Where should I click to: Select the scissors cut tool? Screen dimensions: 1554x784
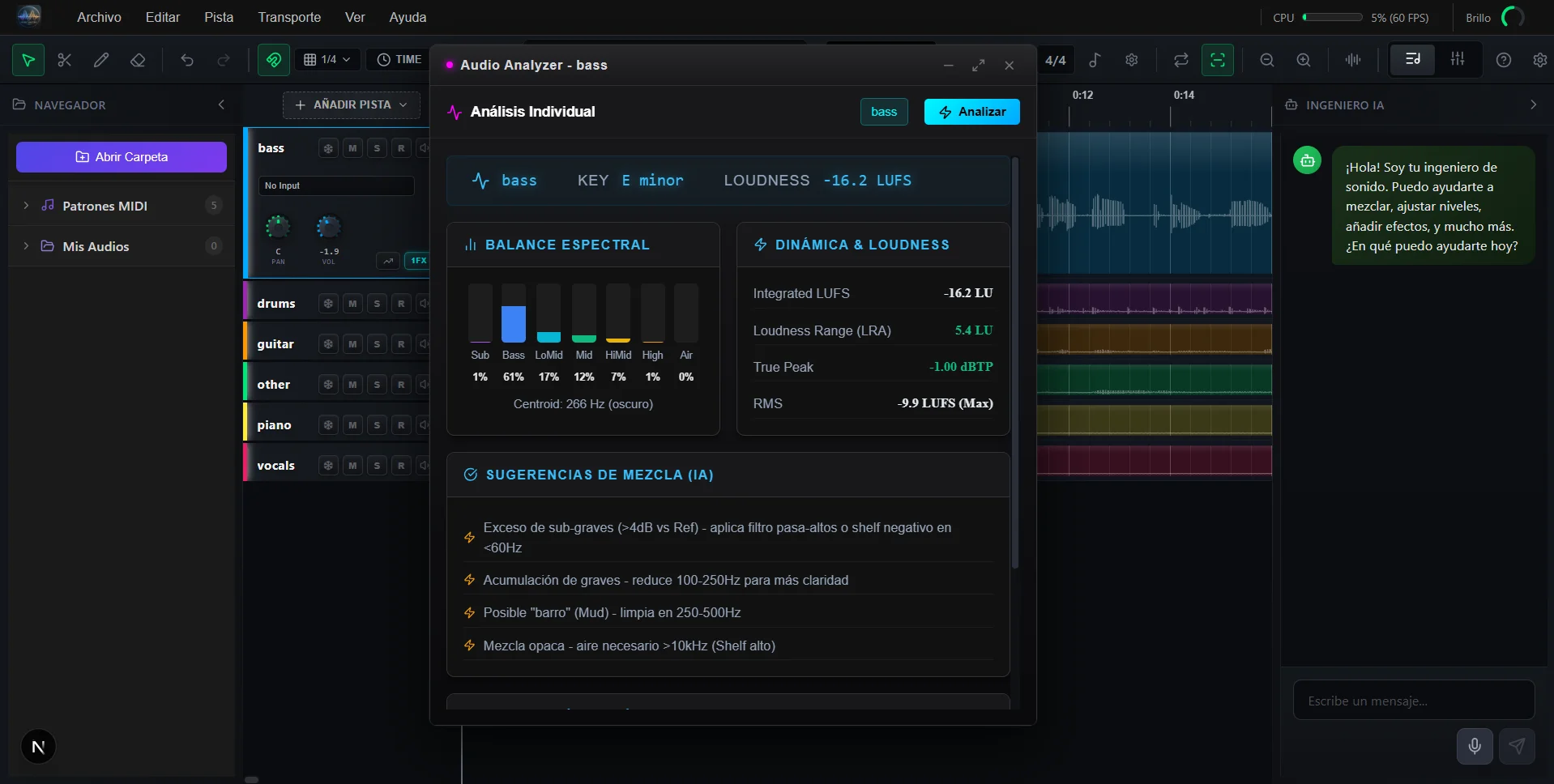click(65, 60)
